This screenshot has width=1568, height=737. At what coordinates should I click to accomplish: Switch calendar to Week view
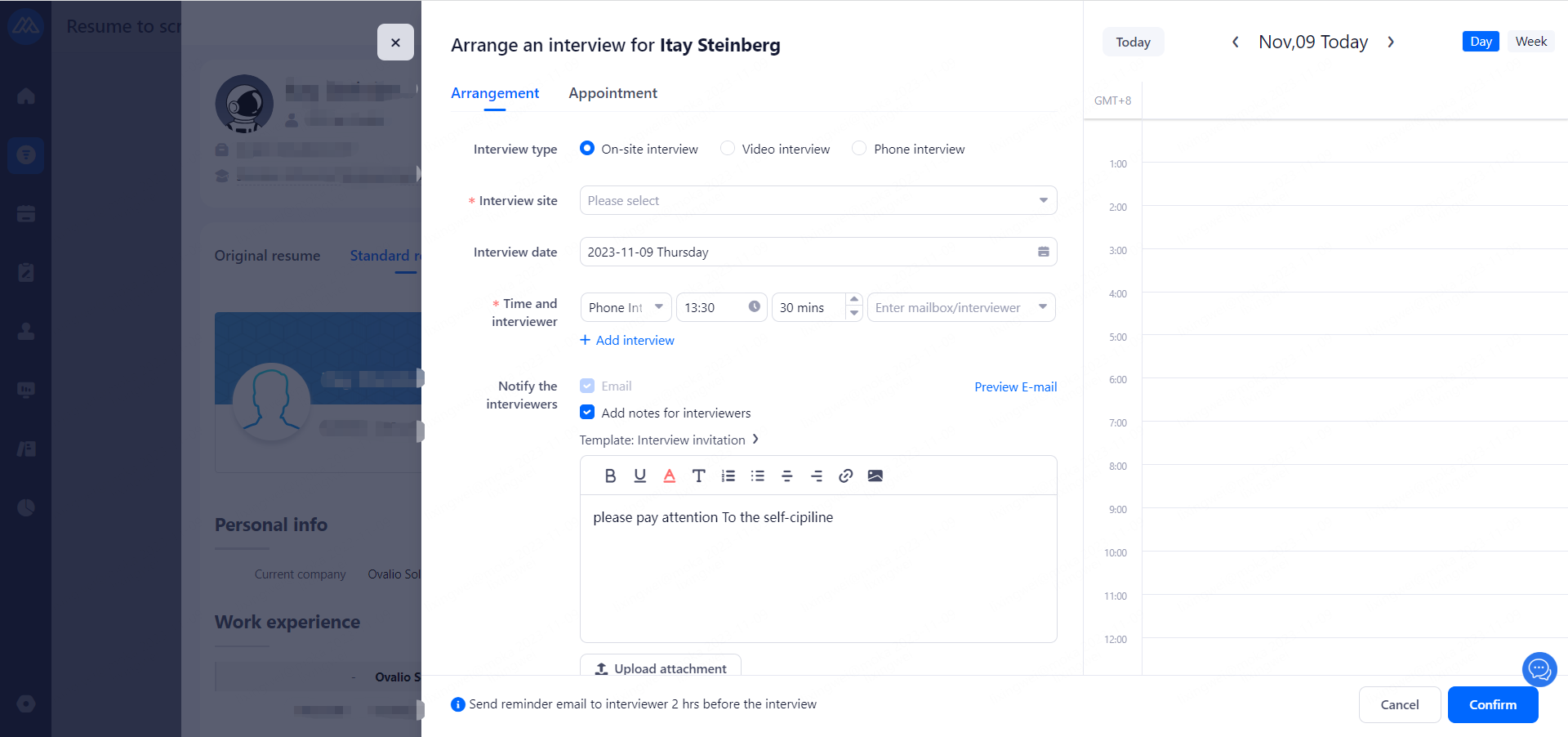point(1530,42)
